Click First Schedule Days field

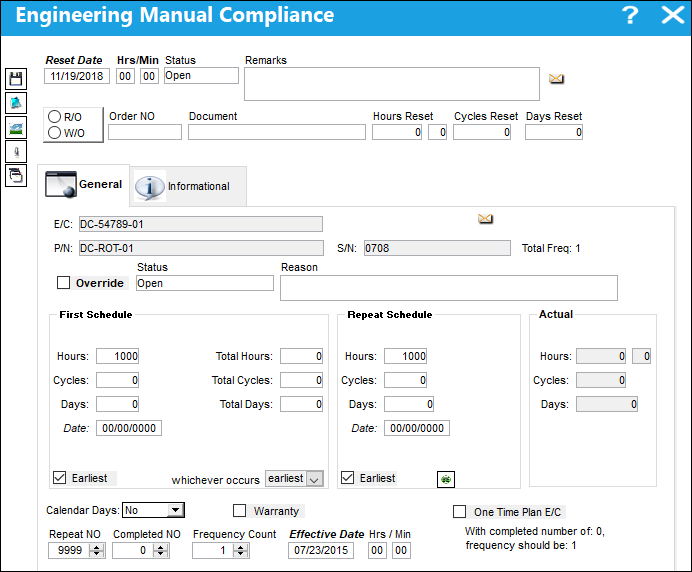click(x=117, y=403)
